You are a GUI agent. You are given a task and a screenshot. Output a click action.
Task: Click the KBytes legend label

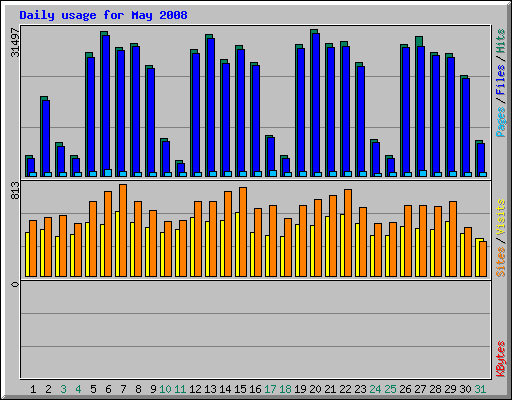pyautogui.click(x=500, y=359)
